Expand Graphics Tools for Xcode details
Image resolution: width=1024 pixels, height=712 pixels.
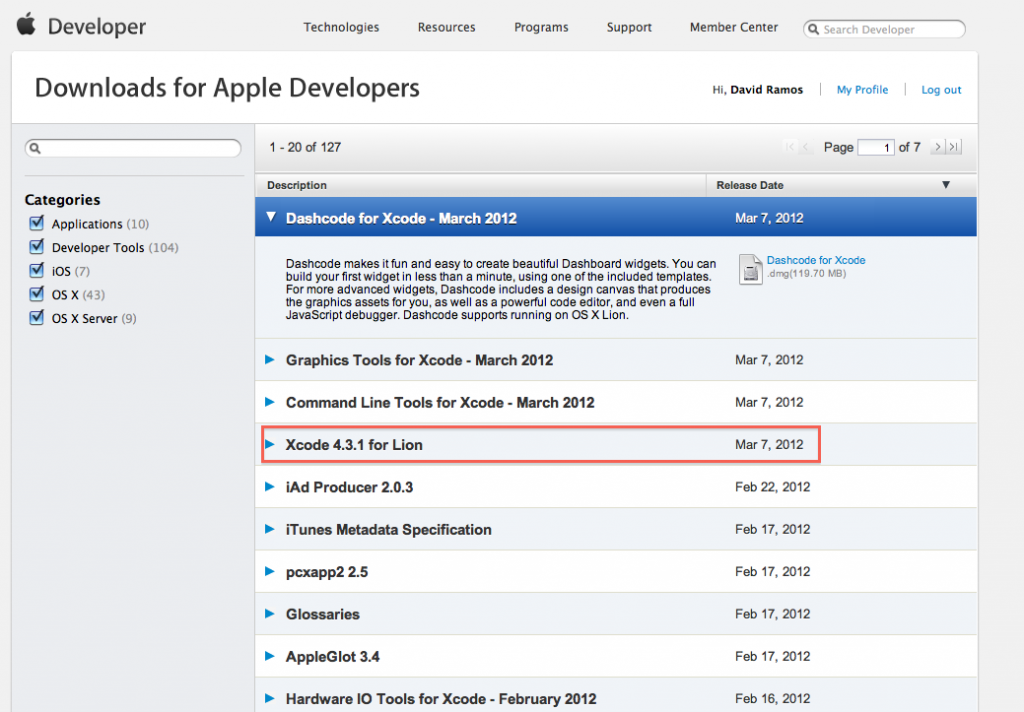(271, 360)
